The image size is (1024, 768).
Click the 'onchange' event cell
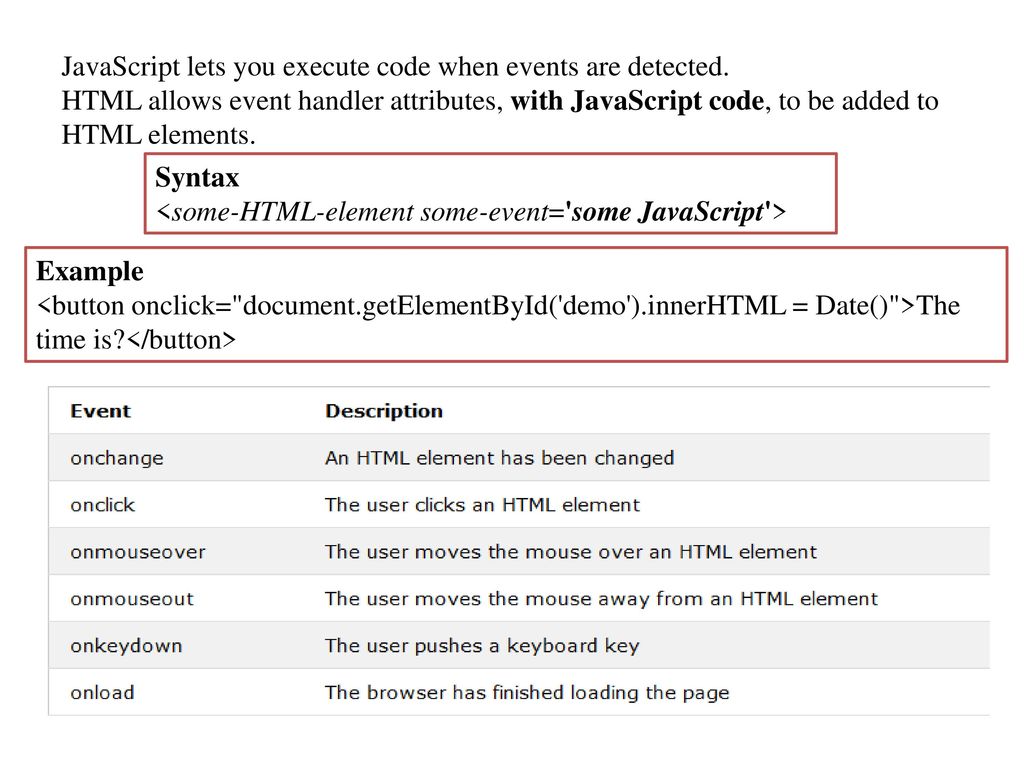click(x=117, y=458)
